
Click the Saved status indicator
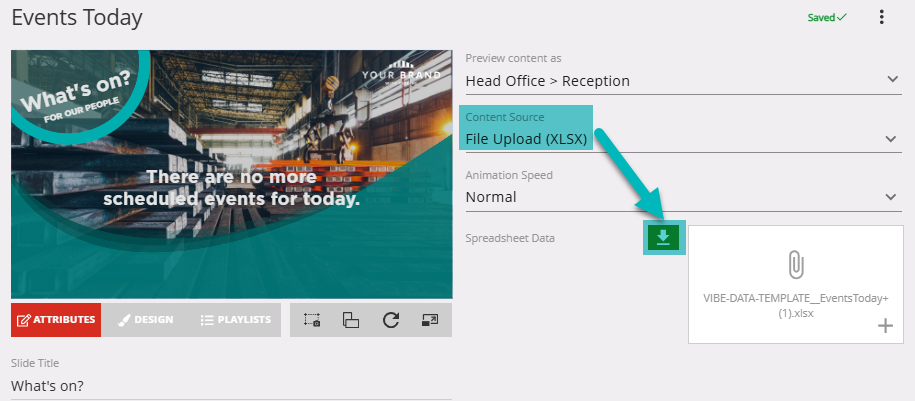826,18
